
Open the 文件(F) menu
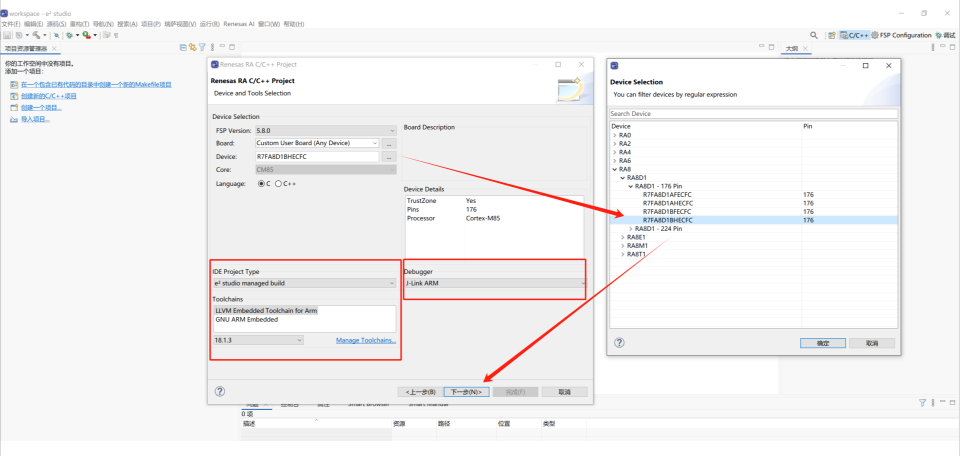coord(10,24)
